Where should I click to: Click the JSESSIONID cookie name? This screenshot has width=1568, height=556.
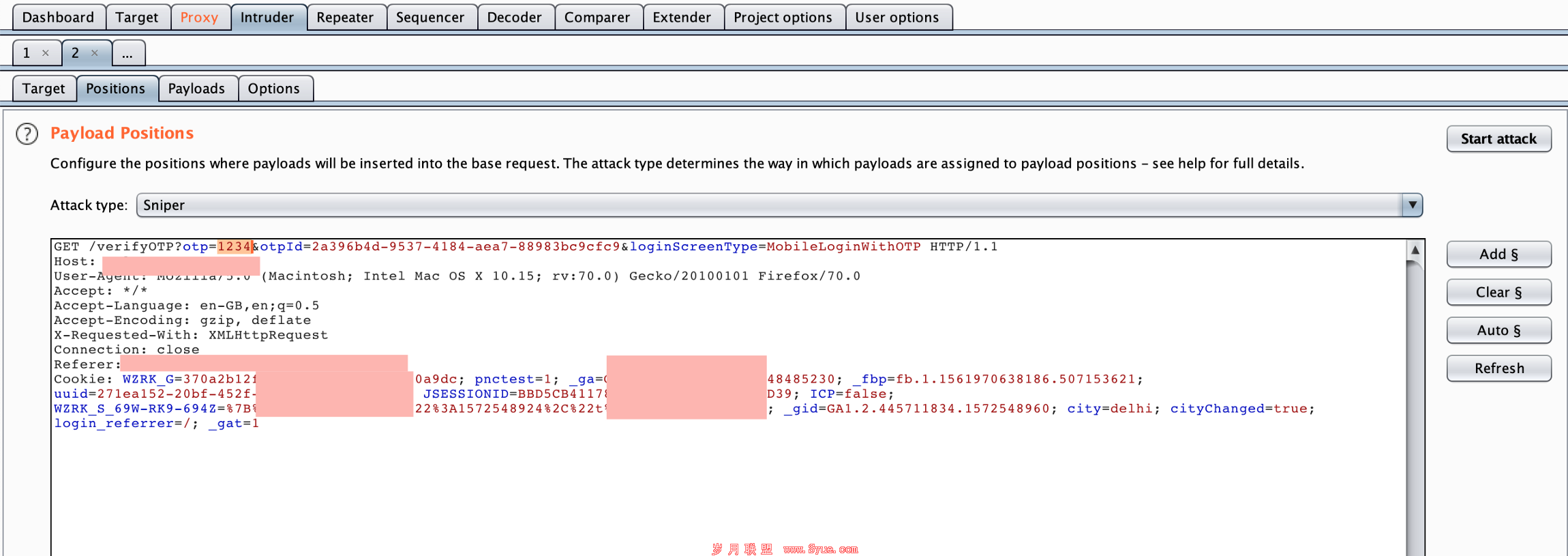[x=466, y=394]
